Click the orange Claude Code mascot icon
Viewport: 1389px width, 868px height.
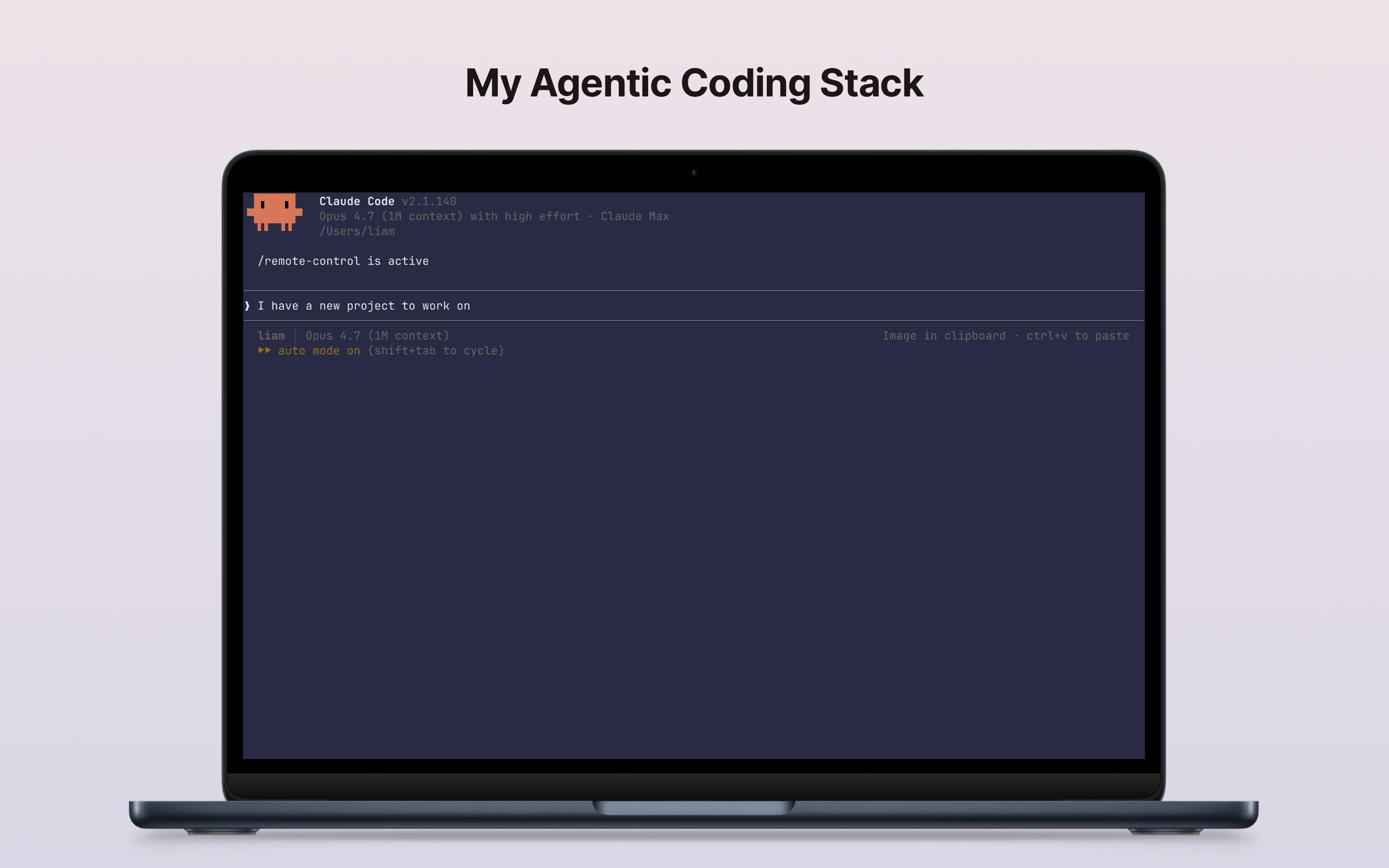pos(274,212)
